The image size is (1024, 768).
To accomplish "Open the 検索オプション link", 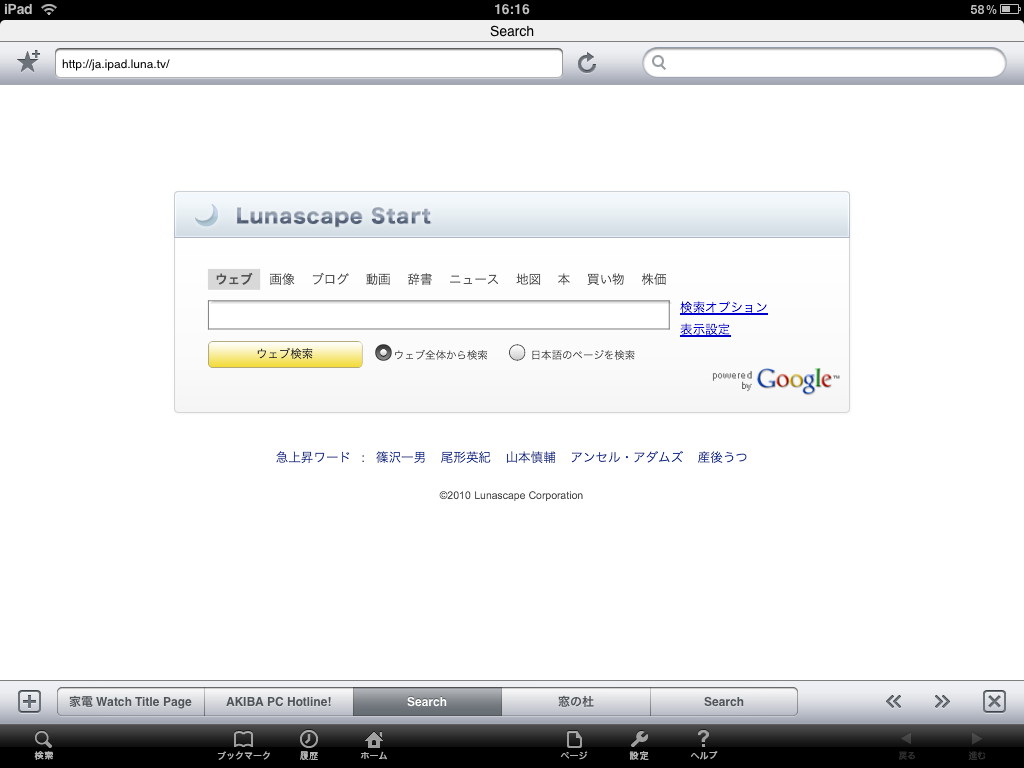I will click(722, 307).
